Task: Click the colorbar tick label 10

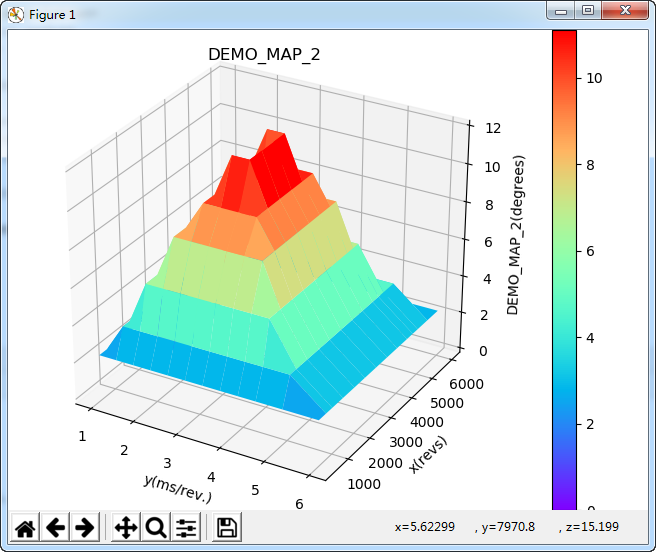Action: (x=594, y=78)
